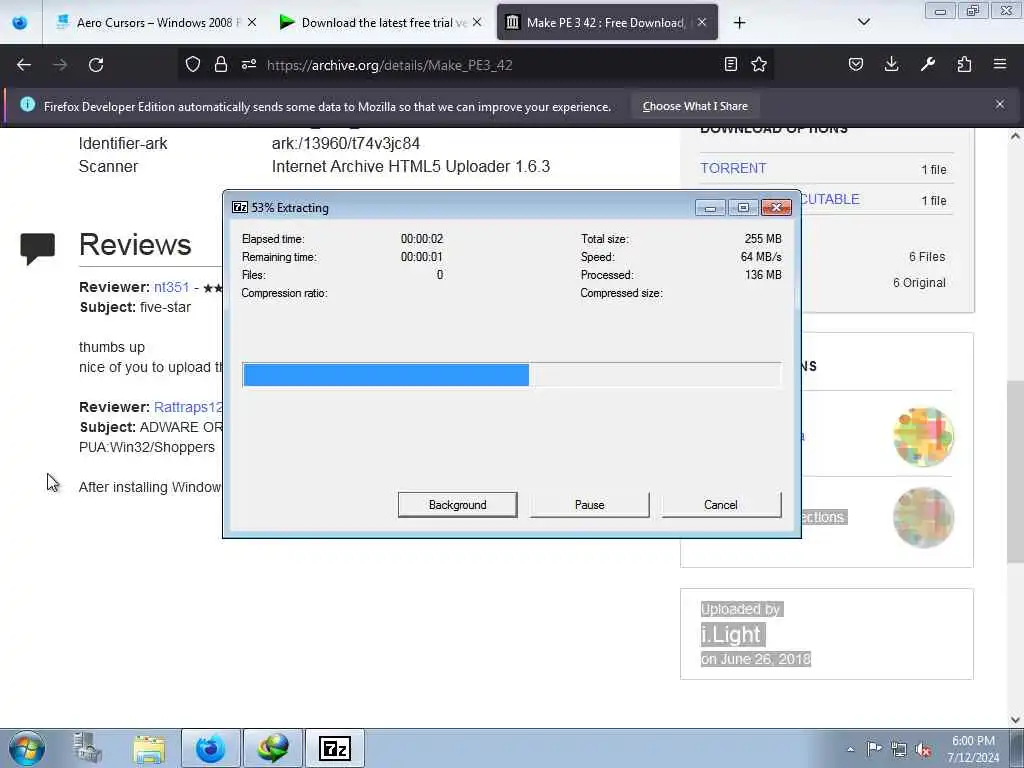This screenshot has width=1024, height=768.
Task: Open Firefox downloads panel
Action: [891, 64]
